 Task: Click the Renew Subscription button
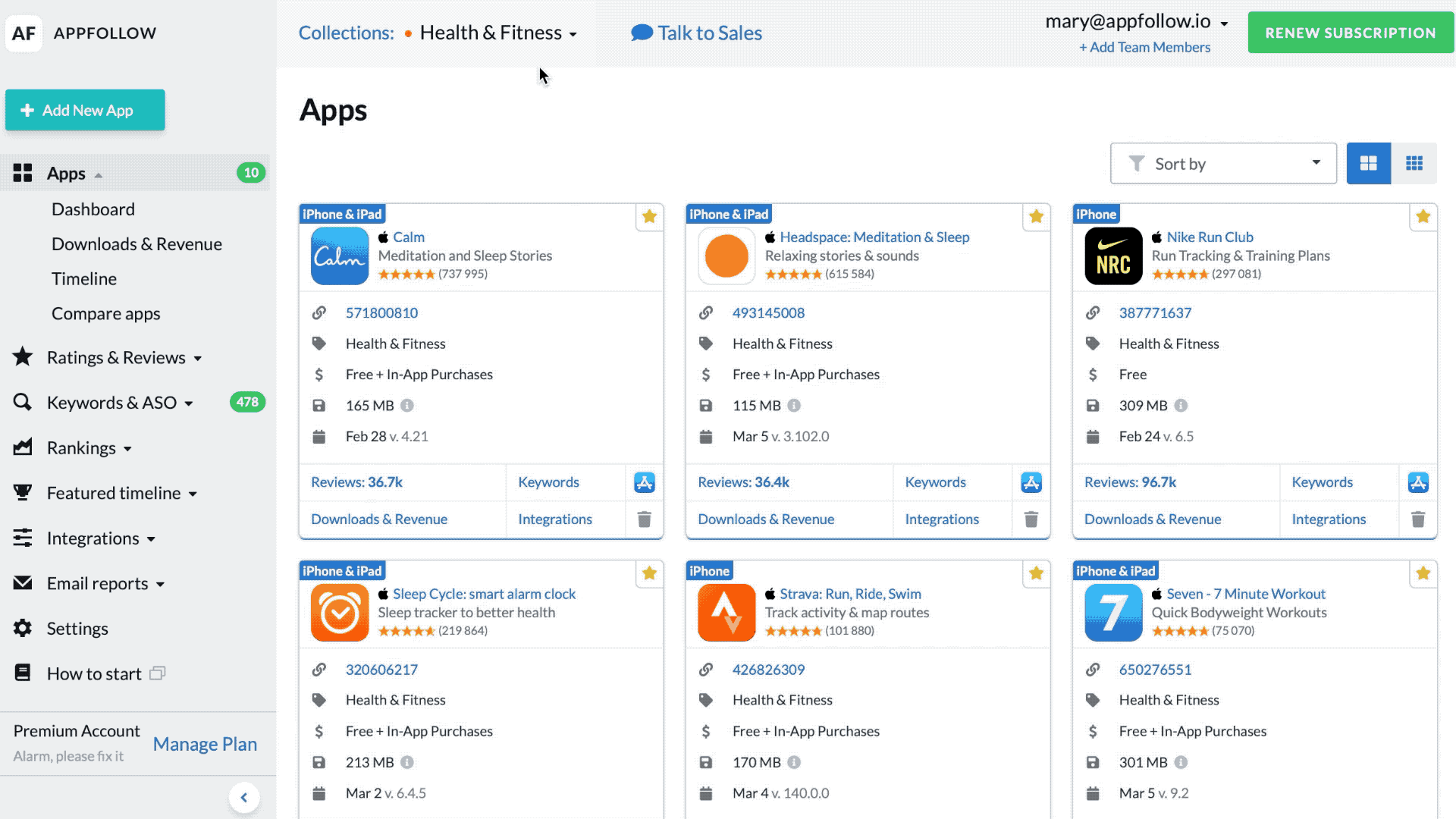(1350, 33)
